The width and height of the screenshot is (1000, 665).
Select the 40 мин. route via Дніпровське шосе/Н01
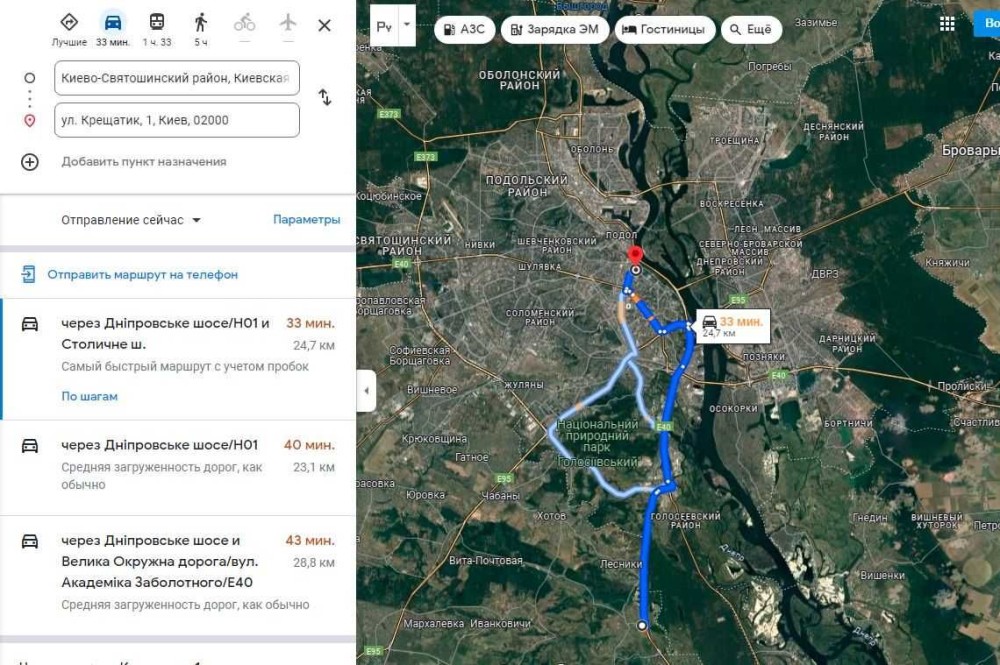178,467
